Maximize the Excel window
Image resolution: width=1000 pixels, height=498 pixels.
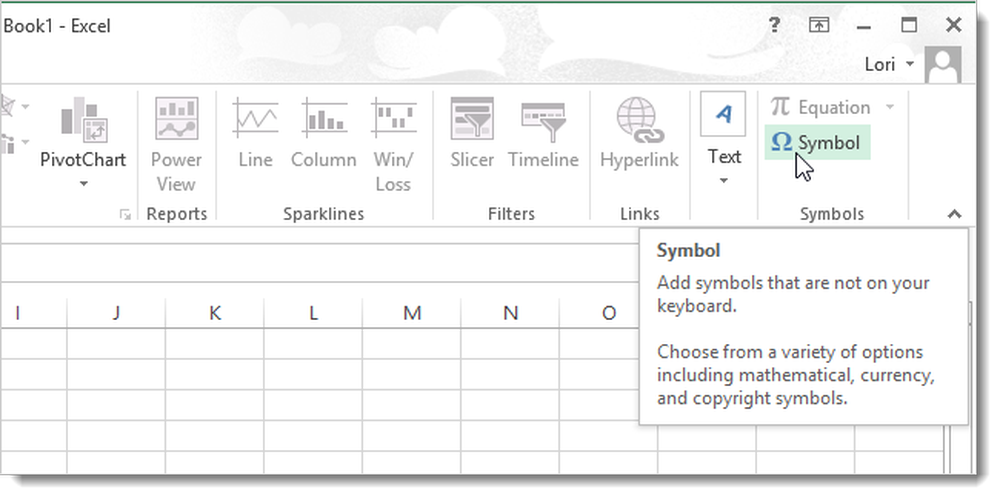point(909,25)
